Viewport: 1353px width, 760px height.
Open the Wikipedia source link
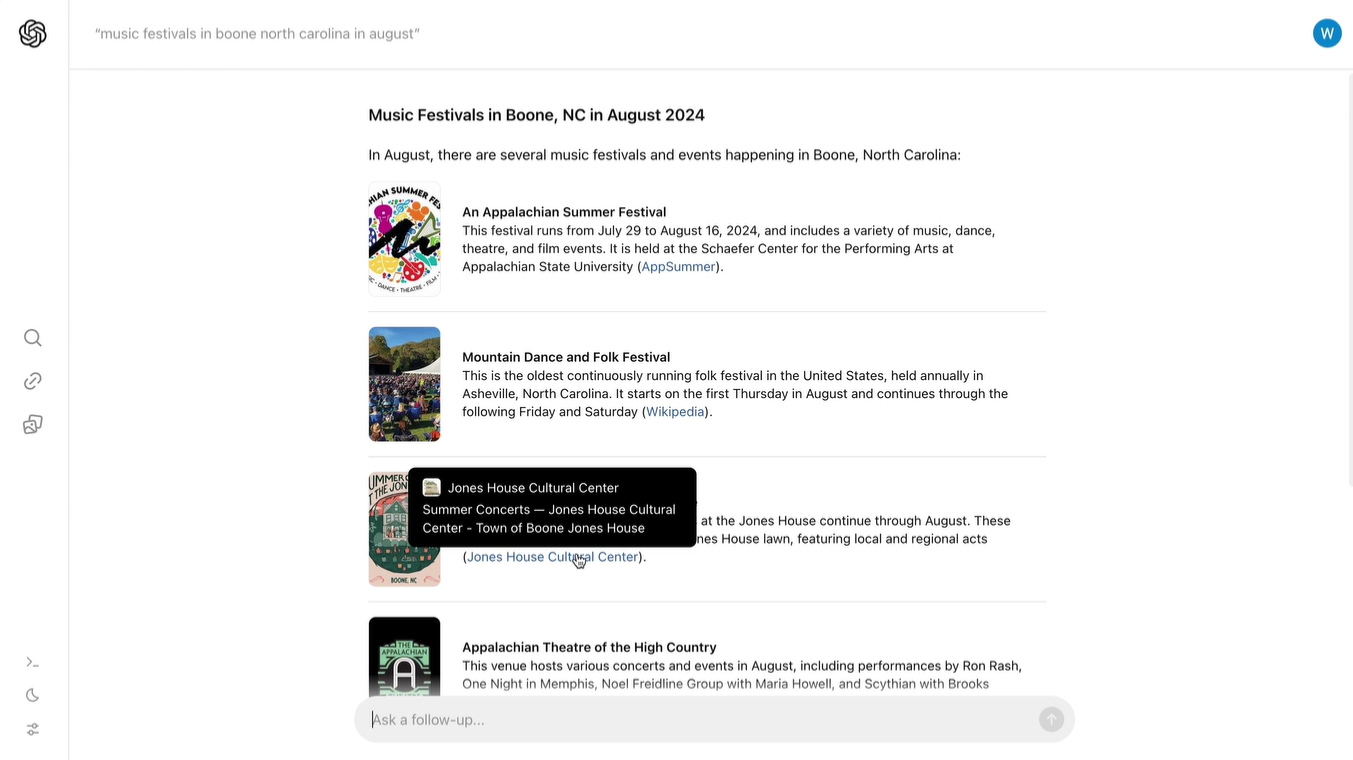675,412
